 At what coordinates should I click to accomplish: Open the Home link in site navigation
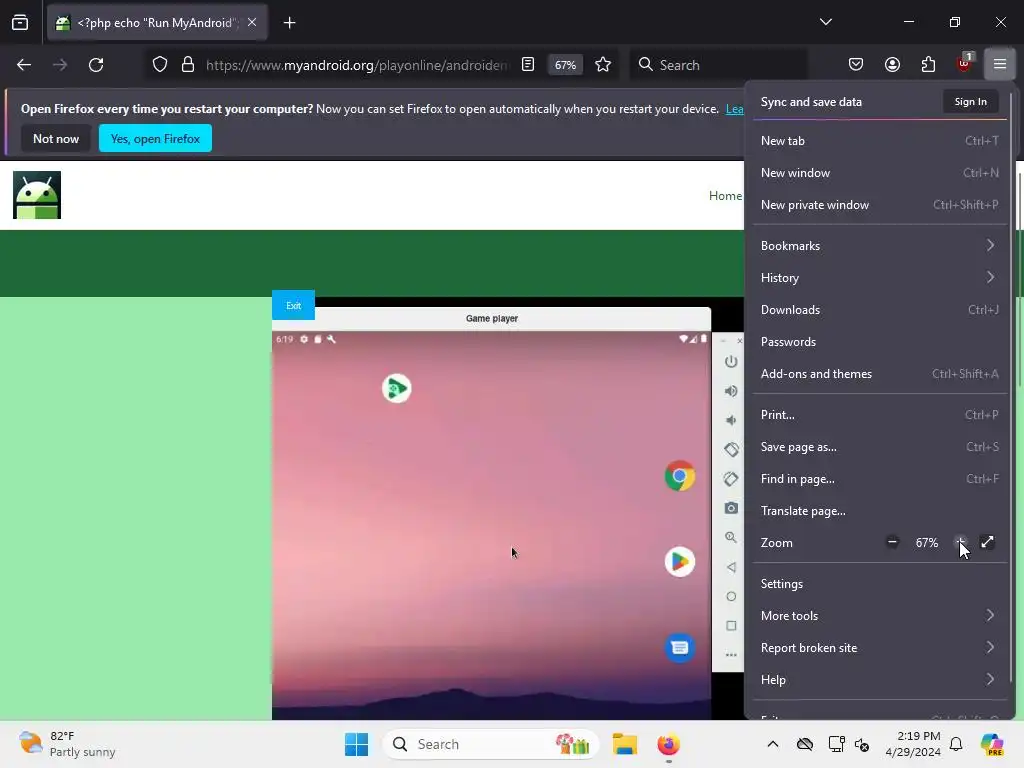pos(725,195)
